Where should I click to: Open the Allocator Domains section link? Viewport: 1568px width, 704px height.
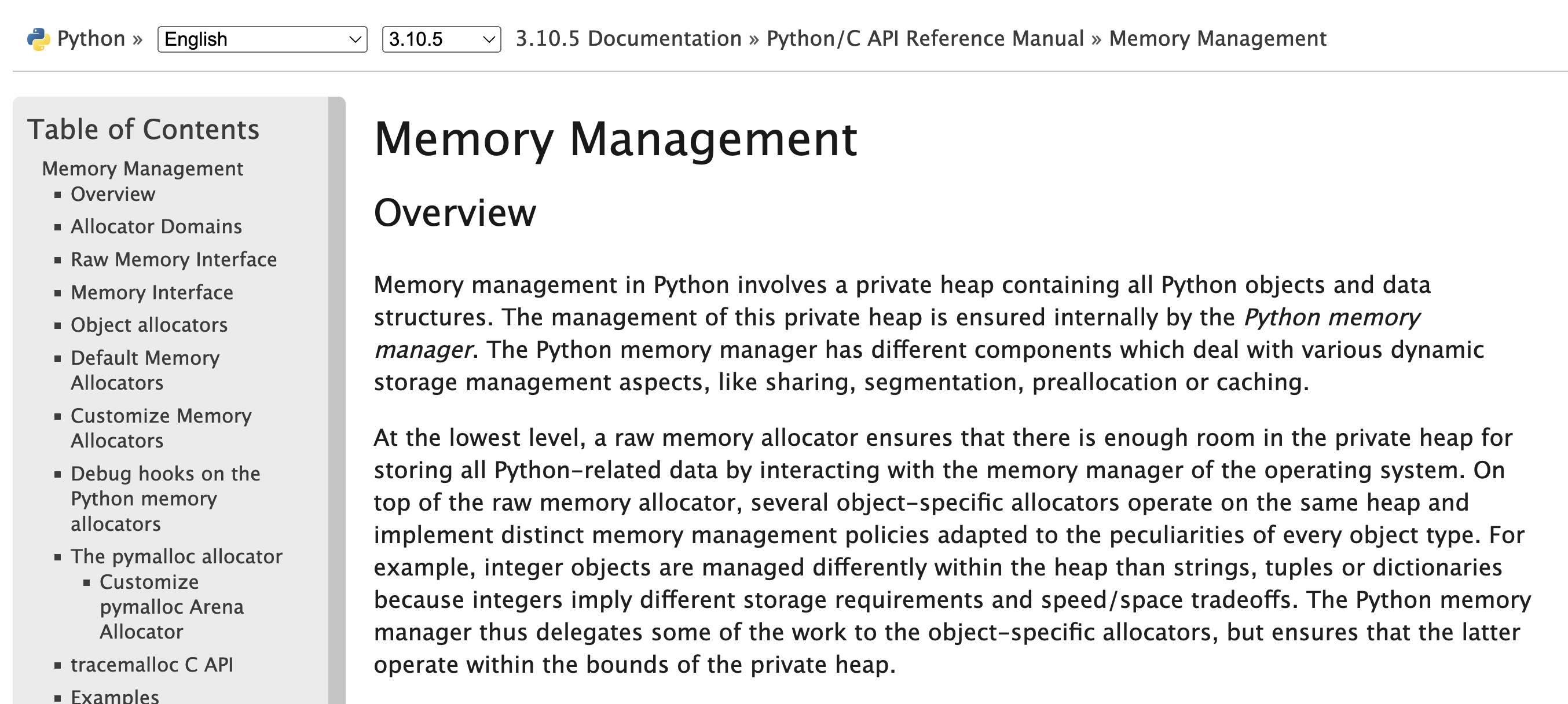156,226
